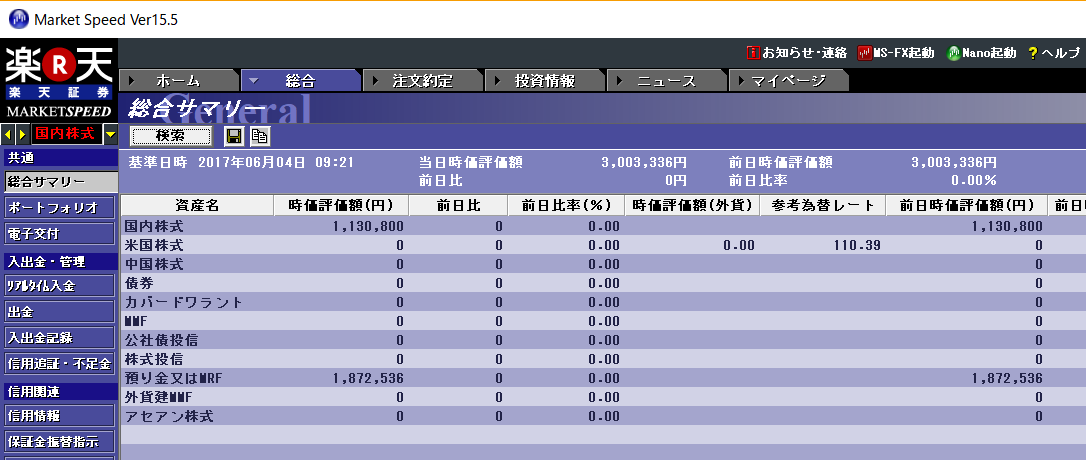Viewport: 1086px width, 460px height.
Task: Expand the 総合 tab menu
Action: (254, 81)
